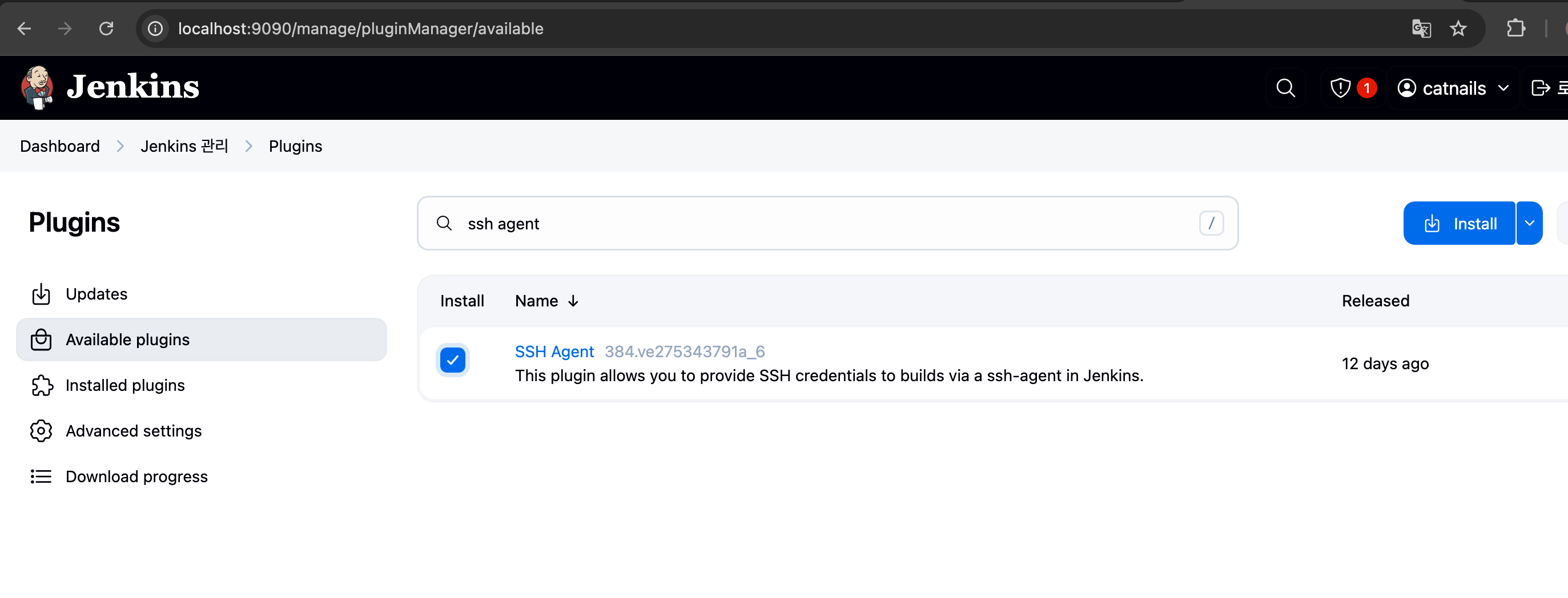The image size is (1568, 598).
Task: Click the browser address bar URL
Action: point(360,29)
